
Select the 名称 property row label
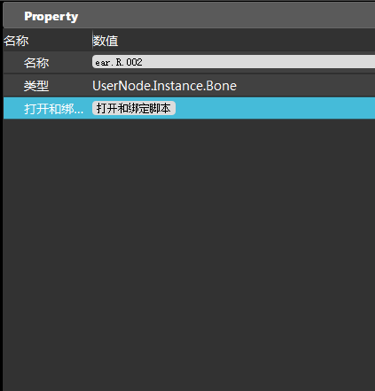36,62
